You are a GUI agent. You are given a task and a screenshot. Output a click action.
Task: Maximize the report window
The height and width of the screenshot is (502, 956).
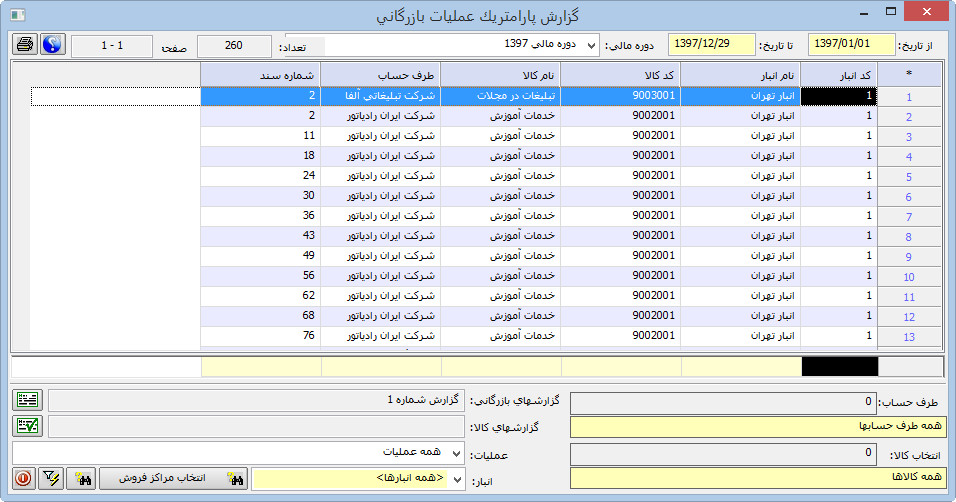tap(891, 12)
